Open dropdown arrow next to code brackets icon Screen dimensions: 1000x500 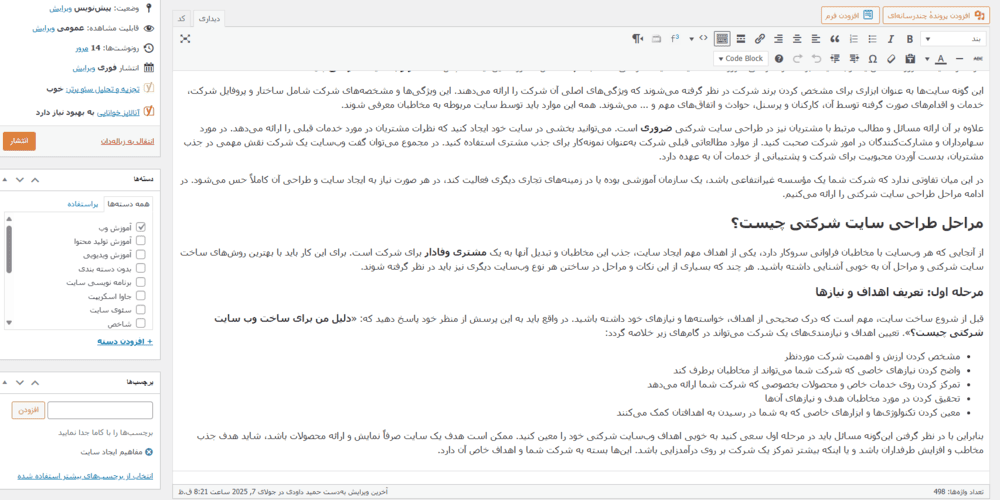(x=691, y=39)
